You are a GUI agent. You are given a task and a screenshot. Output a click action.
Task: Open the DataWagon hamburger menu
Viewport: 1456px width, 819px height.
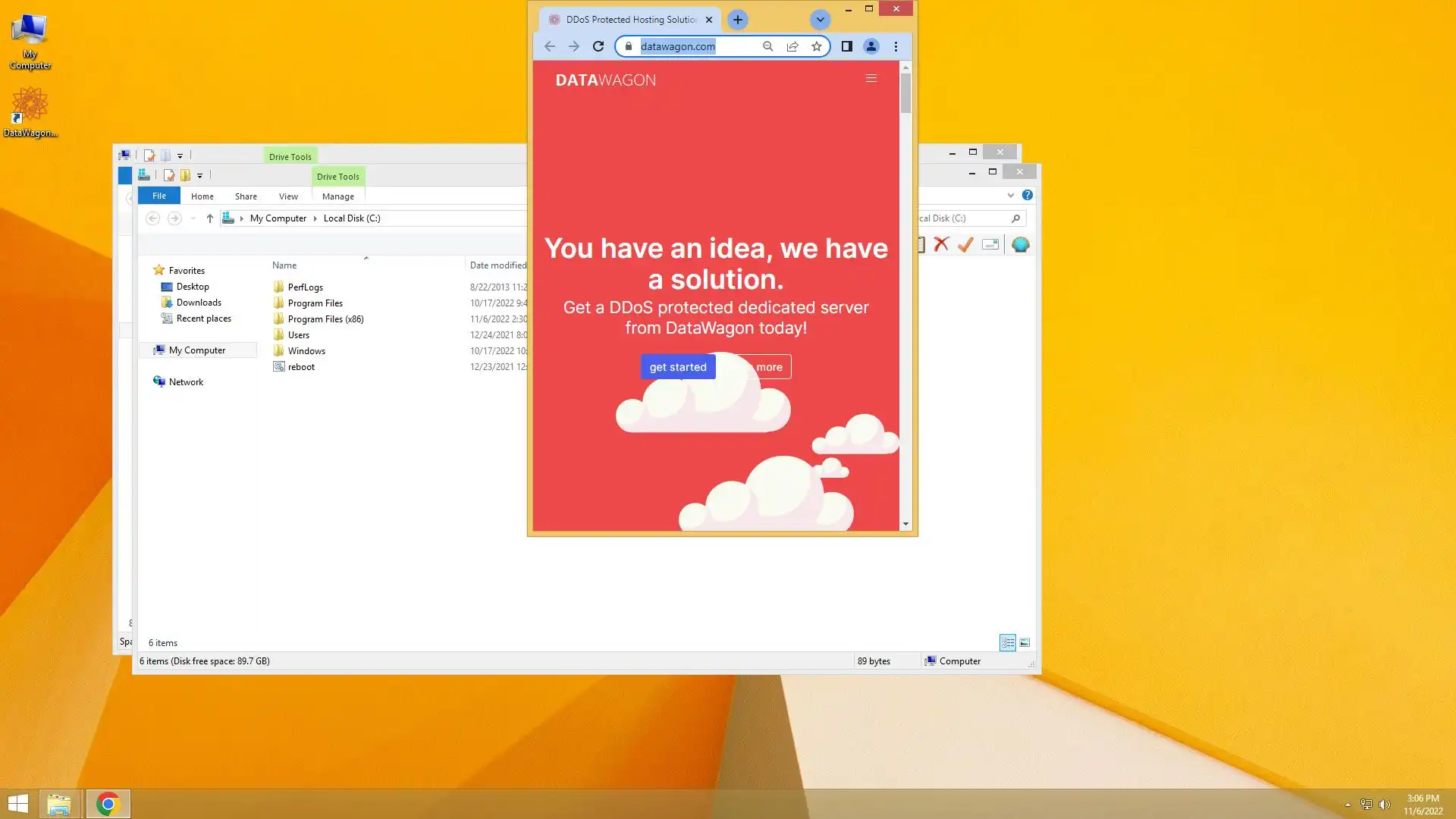[x=871, y=78]
